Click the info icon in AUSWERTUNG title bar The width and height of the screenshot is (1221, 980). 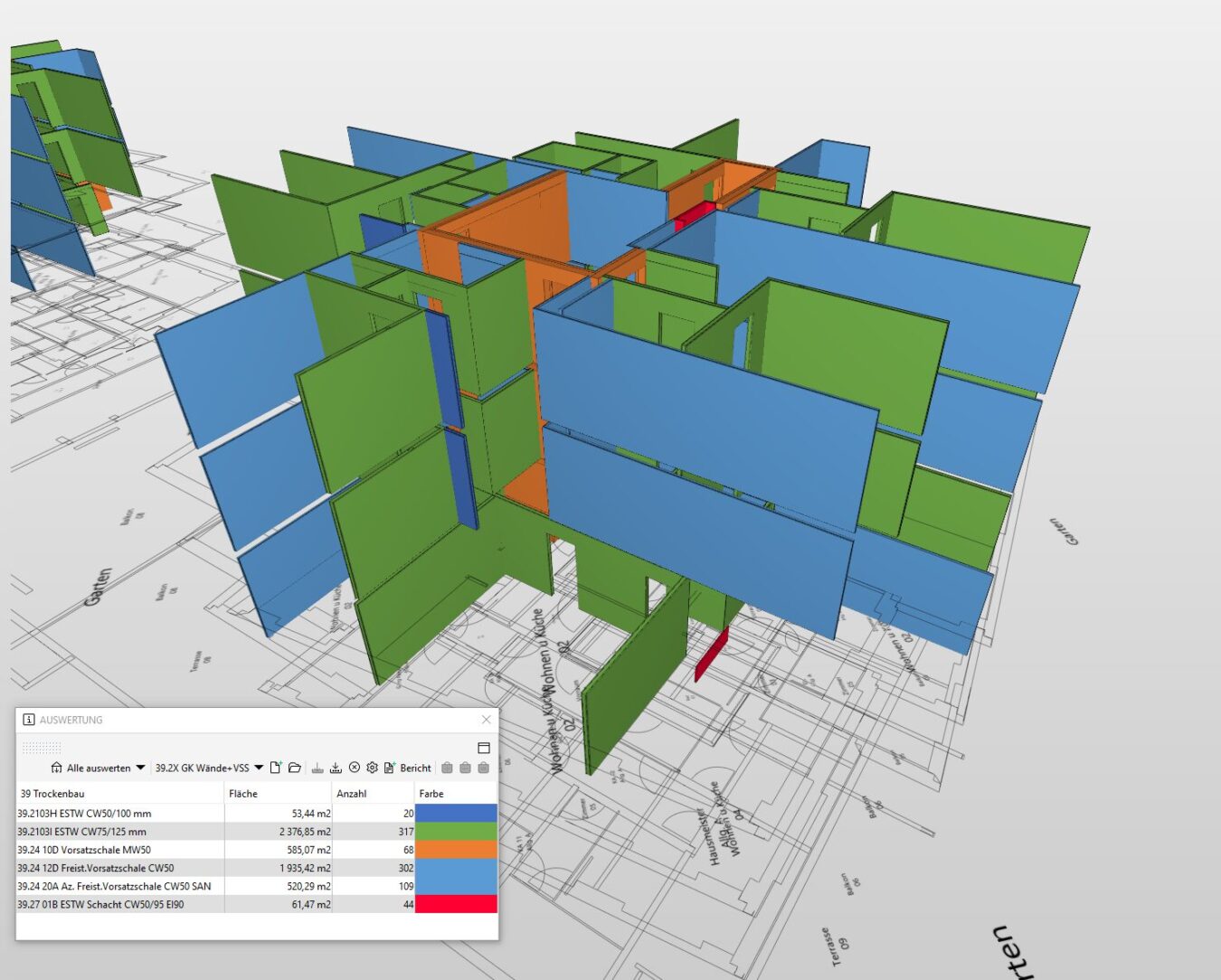(x=29, y=721)
